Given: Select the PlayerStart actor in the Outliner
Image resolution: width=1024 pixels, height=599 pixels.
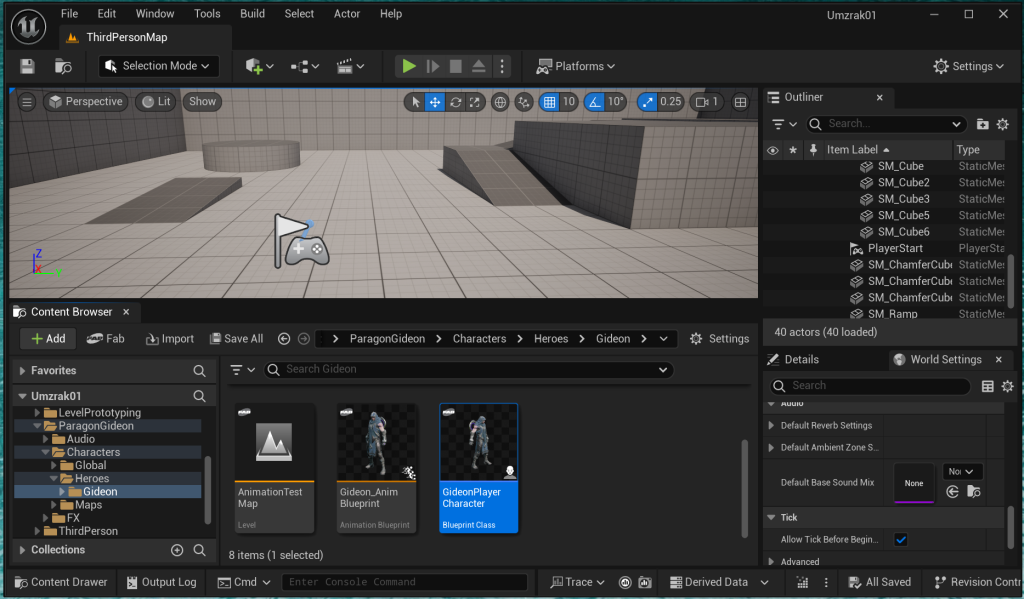Looking at the screenshot, I should click(895, 248).
